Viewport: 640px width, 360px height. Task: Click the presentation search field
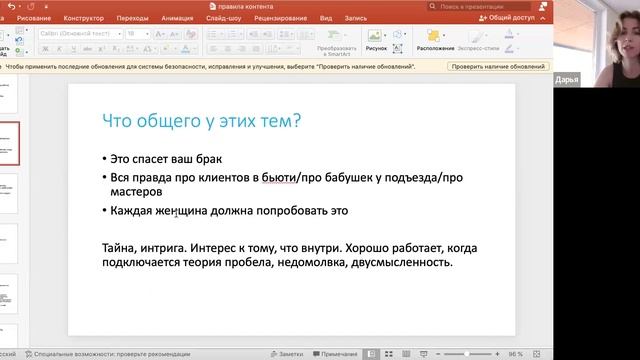[479, 7]
